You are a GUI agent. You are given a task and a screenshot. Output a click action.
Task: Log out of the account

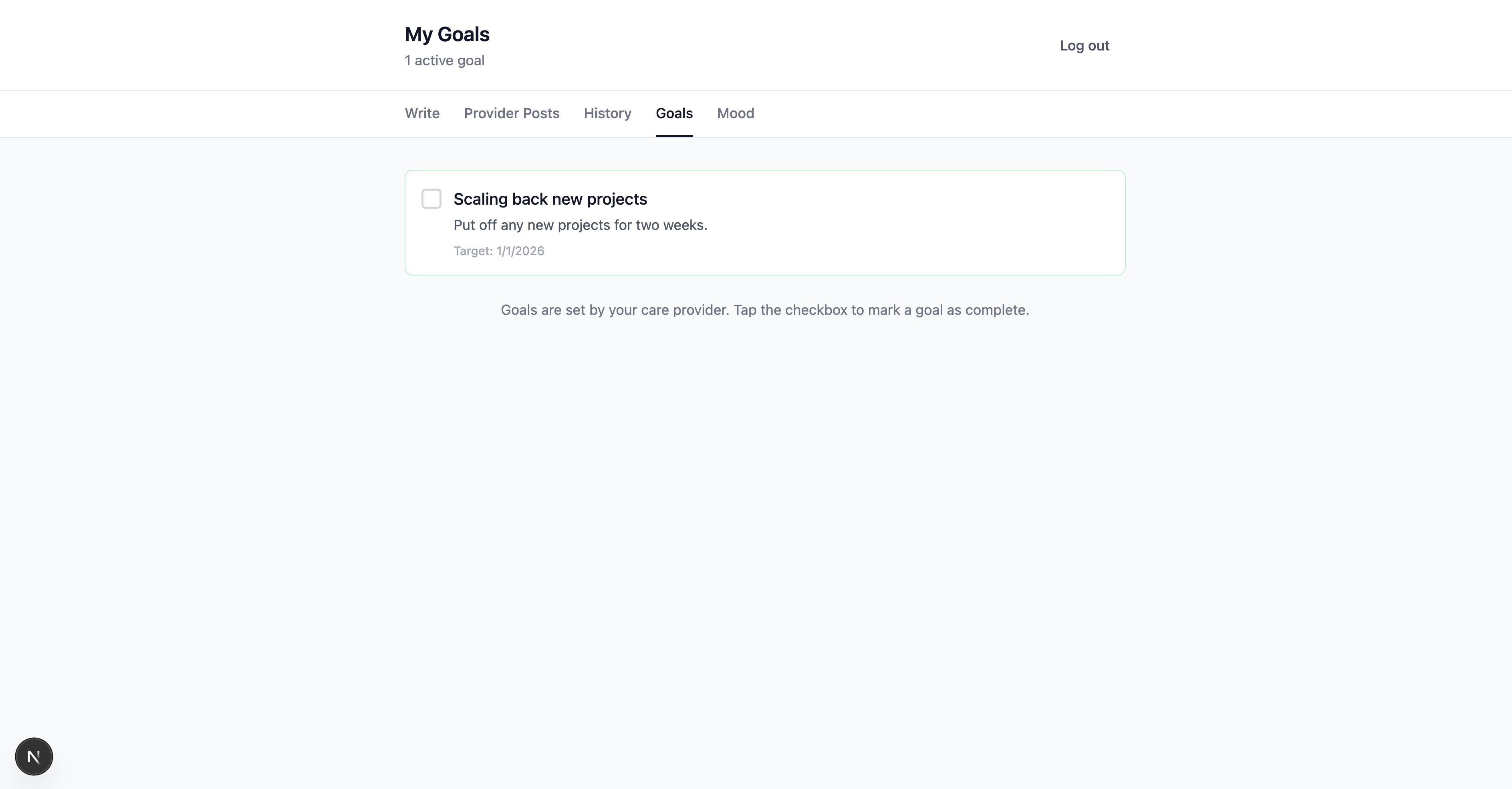[x=1084, y=46]
